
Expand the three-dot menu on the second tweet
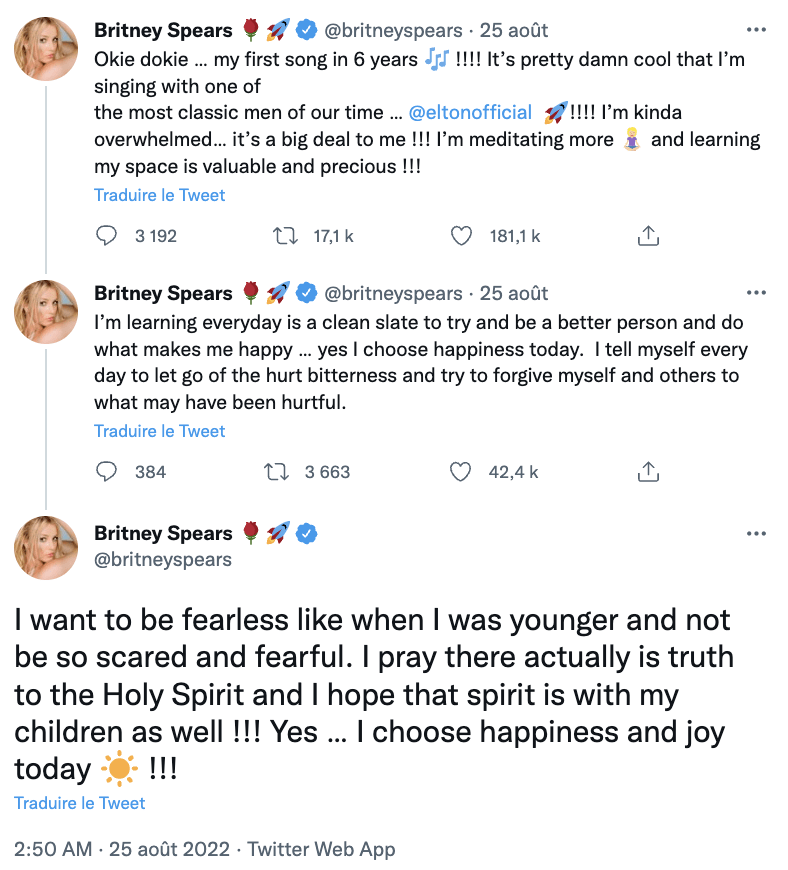tap(756, 293)
